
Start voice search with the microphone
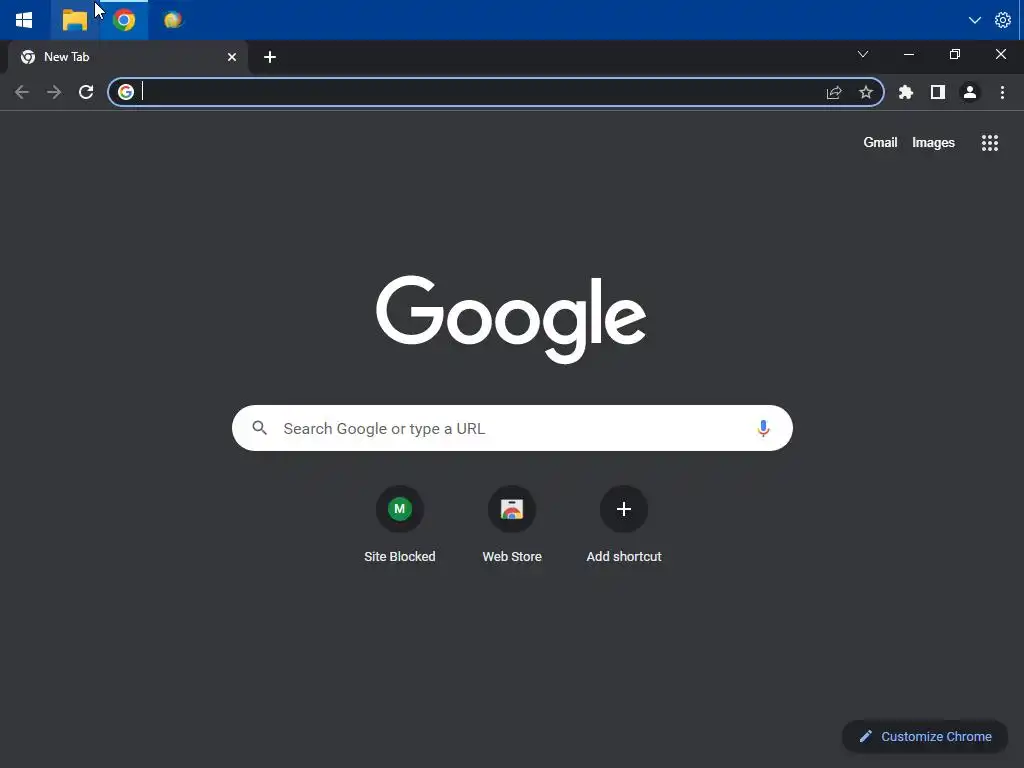tap(763, 428)
